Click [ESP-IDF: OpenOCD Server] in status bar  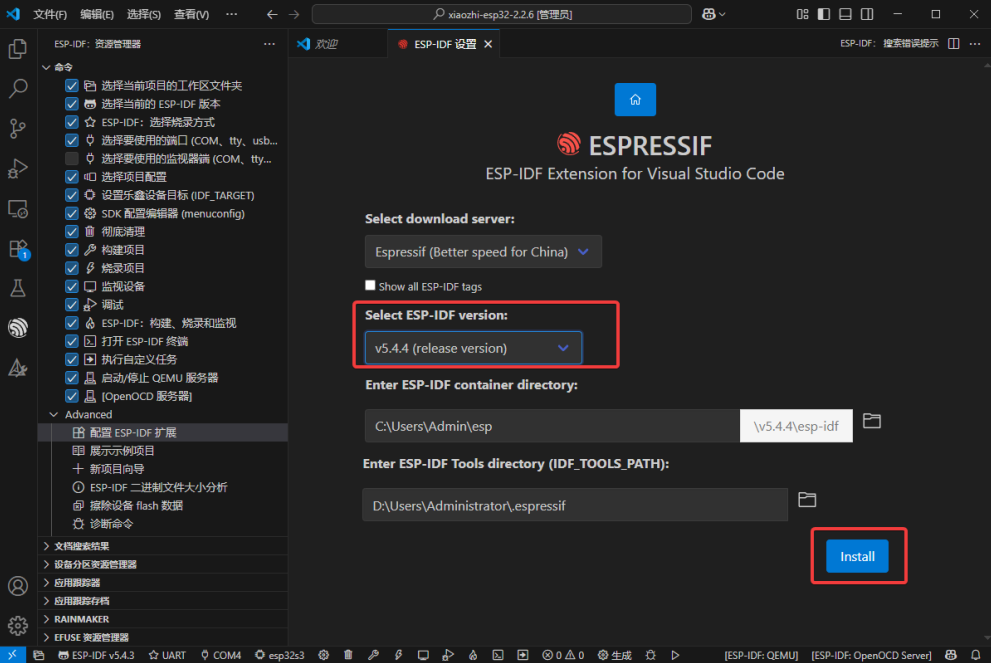[x=872, y=655]
